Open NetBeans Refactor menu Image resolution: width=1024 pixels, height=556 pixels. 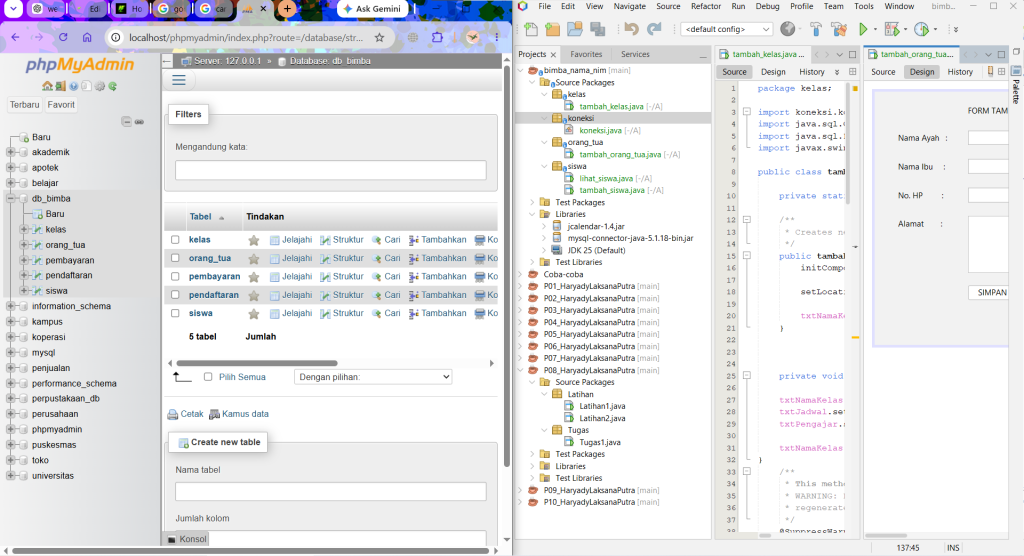click(706, 7)
